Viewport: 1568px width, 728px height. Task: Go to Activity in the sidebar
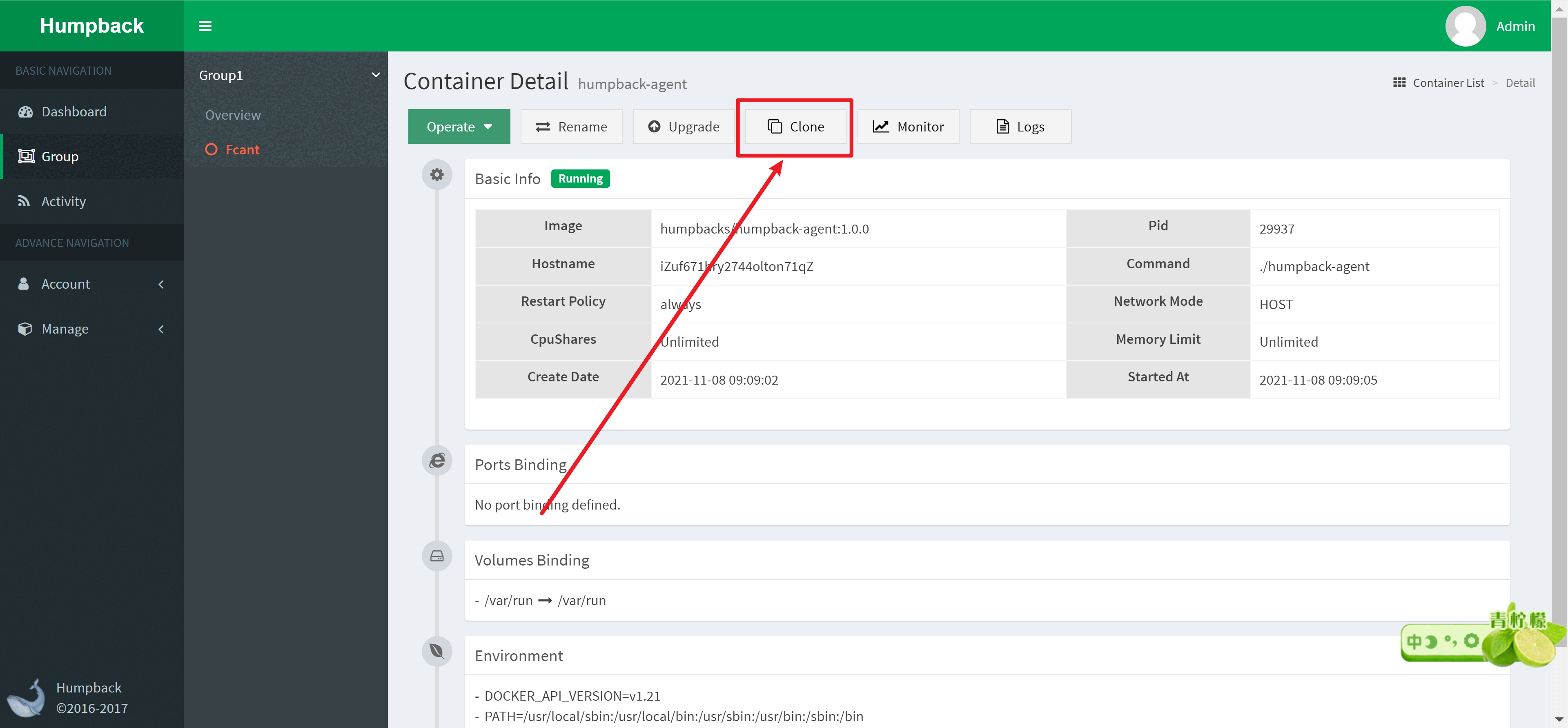[x=63, y=201]
